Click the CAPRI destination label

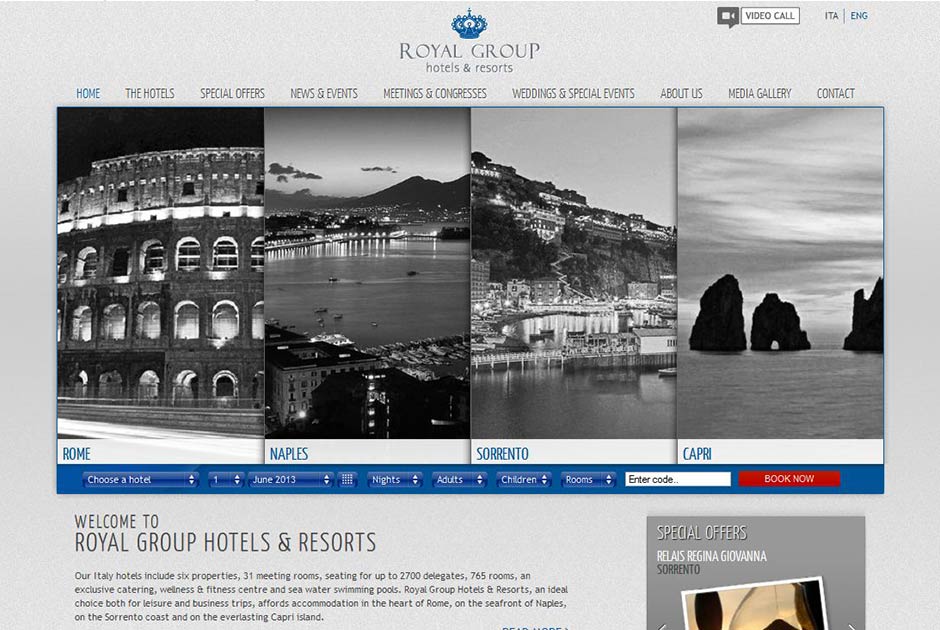click(697, 454)
